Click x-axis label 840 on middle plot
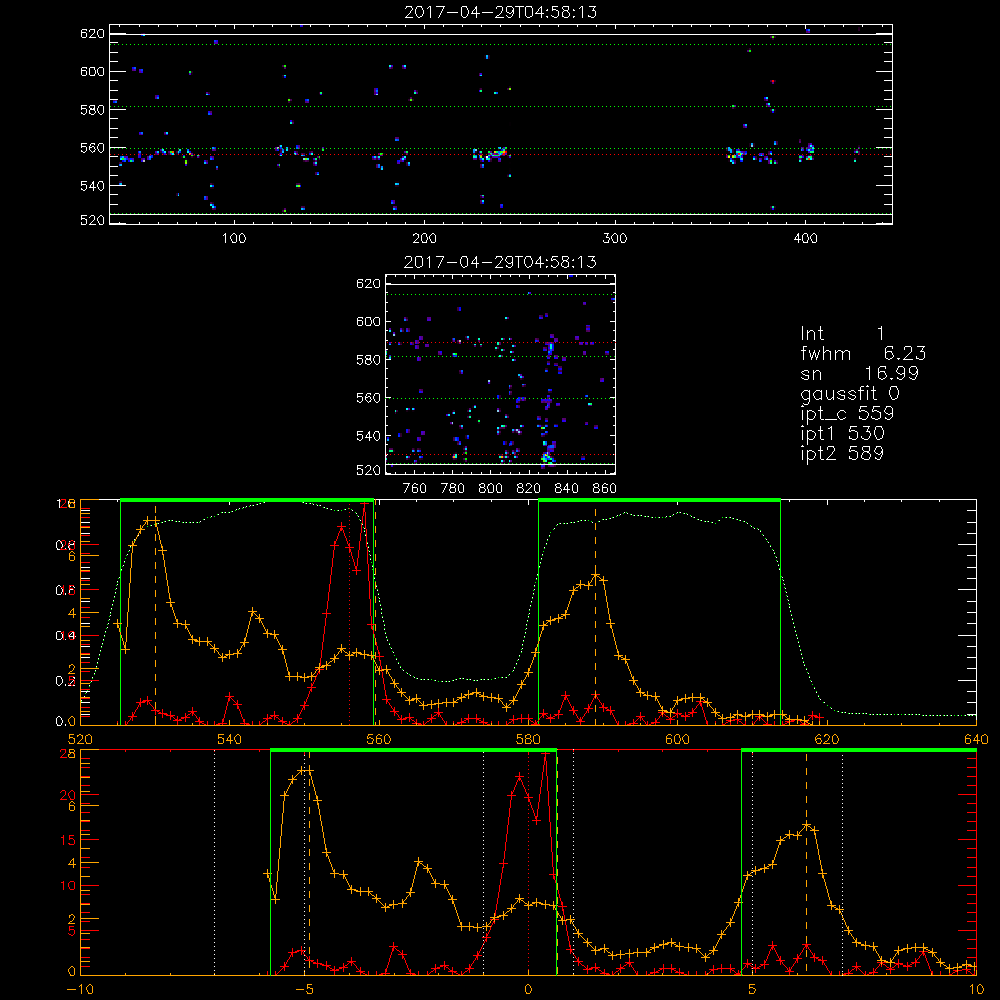The width and height of the screenshot is (1000, 1000). pyautogui.click(x=566, y=489)
